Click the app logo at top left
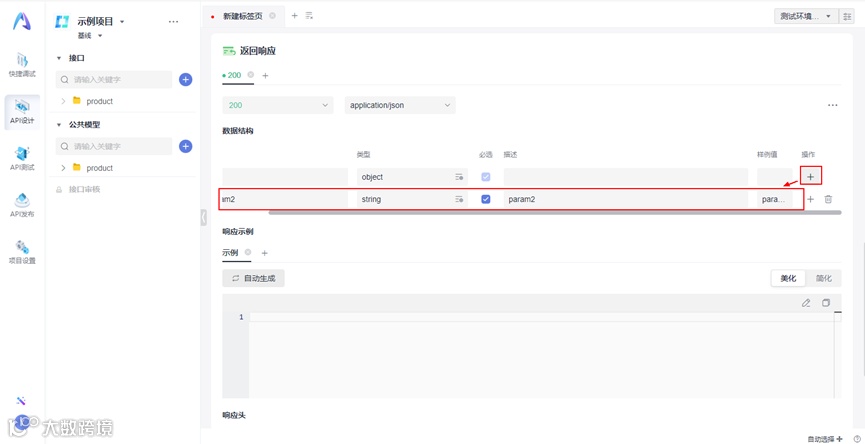Image resolution: width=865 pixels, height=444 pixels. tap(22, 21)
